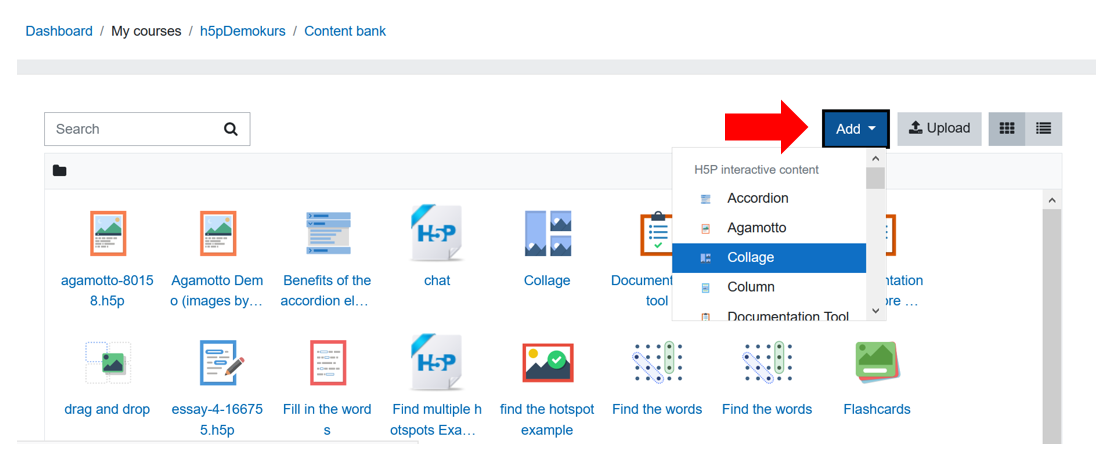Screen dimensions: 1096x468
Task: Open the Flashcards content icon
Action: coord(877,362)
